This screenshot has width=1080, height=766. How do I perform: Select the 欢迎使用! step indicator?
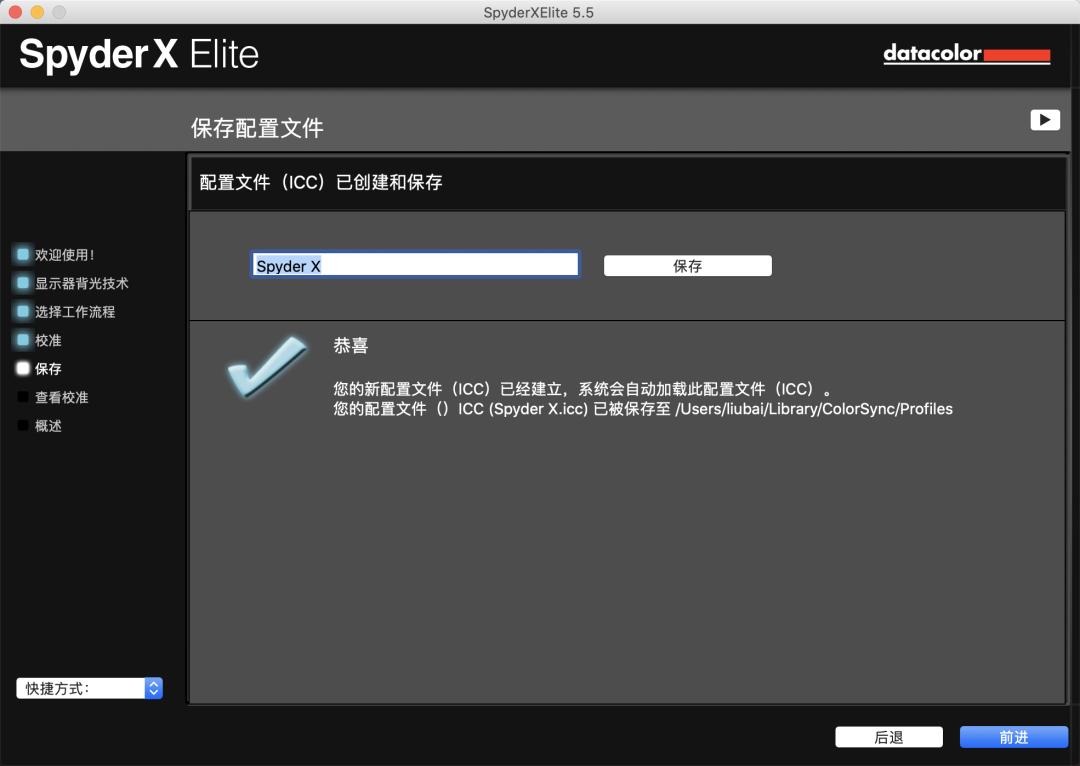(x=23, y=254)
